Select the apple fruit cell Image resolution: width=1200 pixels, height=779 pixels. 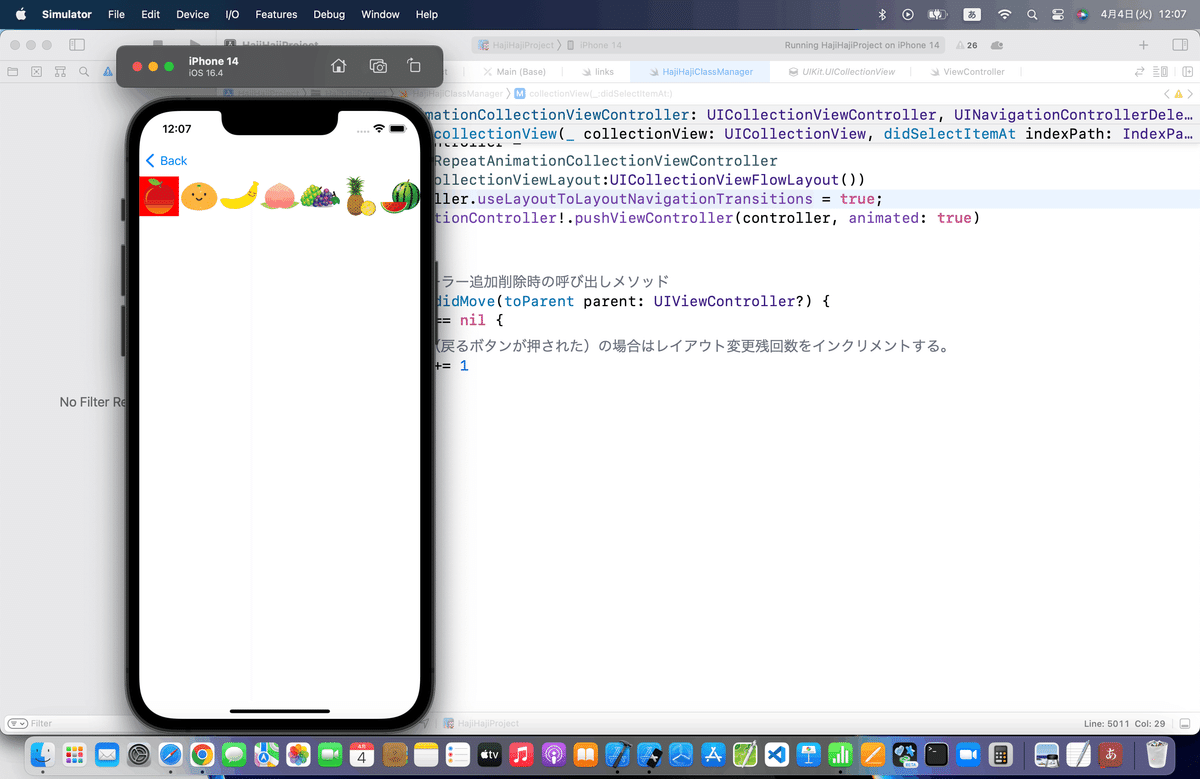159,196
